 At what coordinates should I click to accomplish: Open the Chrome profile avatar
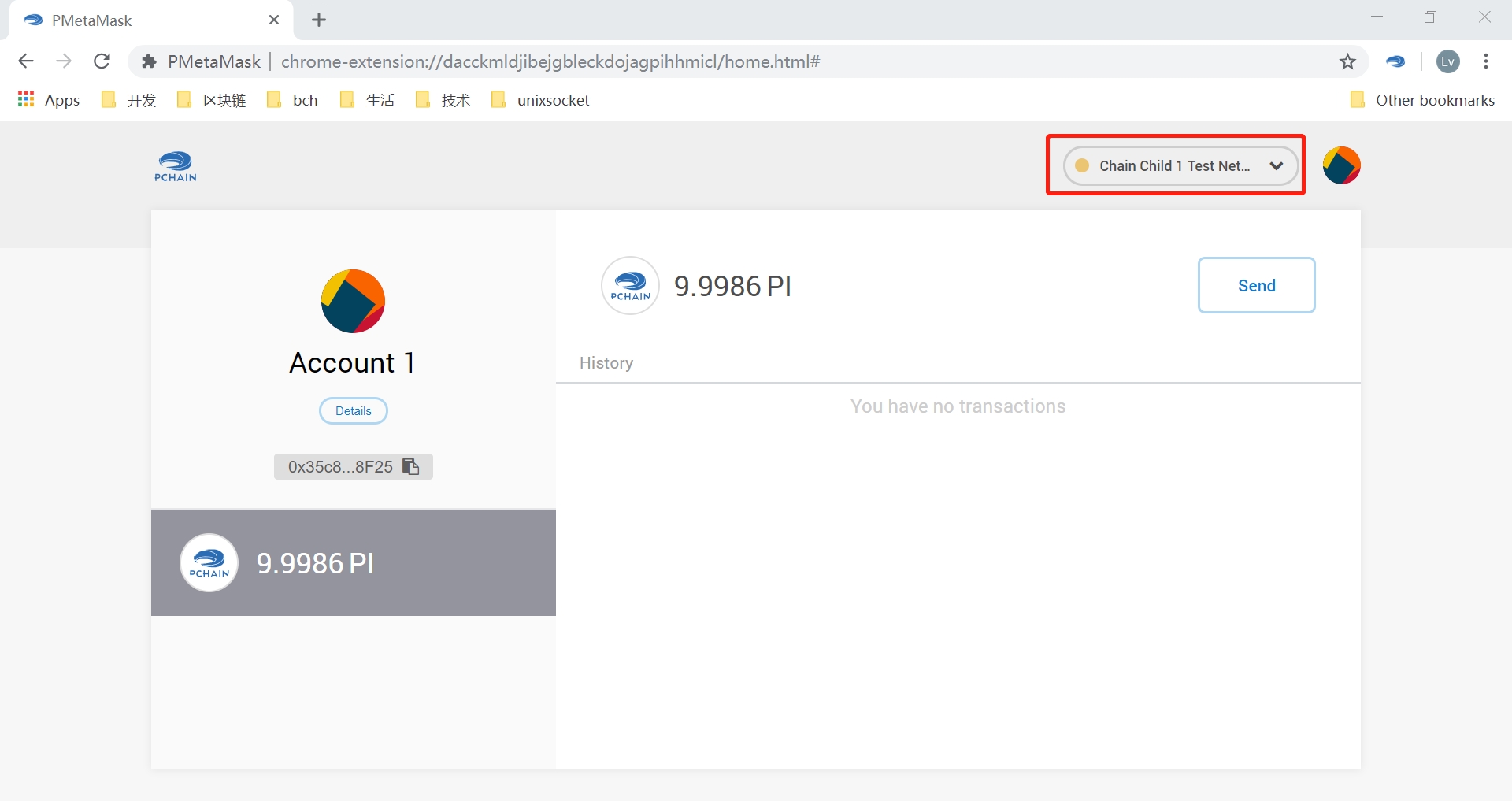(x=1447, y=61)
